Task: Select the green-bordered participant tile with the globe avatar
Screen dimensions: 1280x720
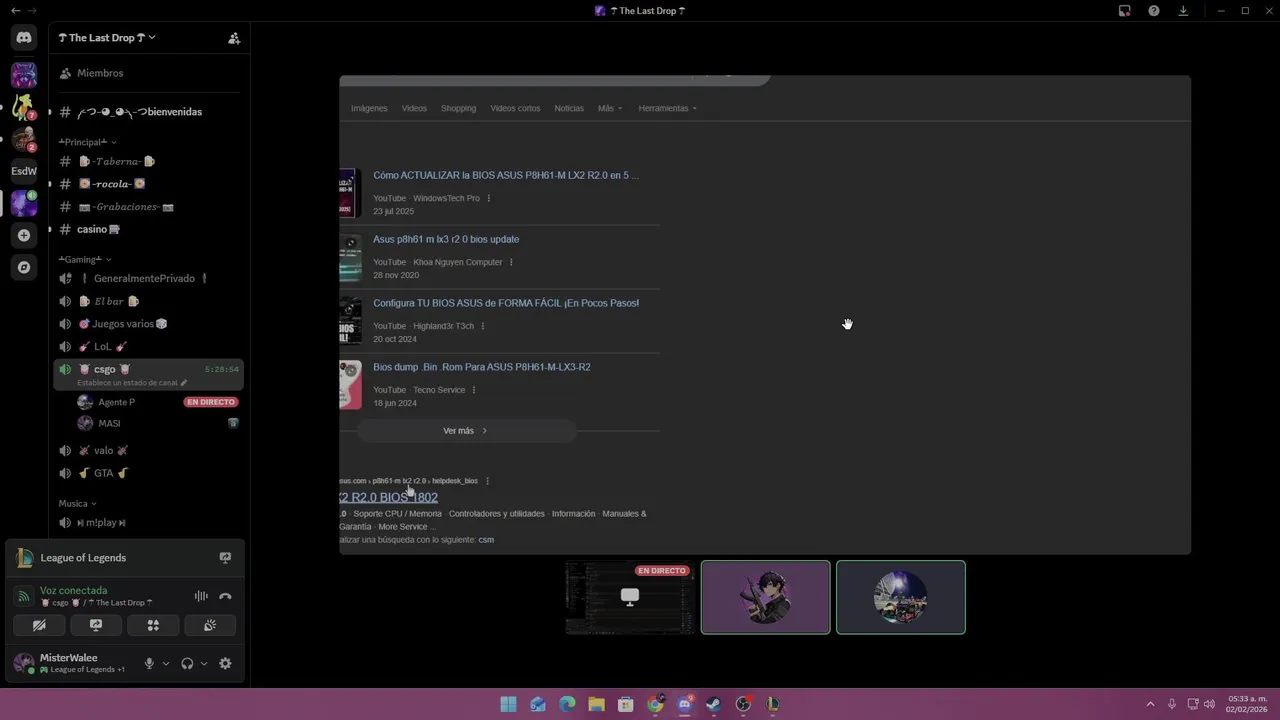Action: coord(901,597)
